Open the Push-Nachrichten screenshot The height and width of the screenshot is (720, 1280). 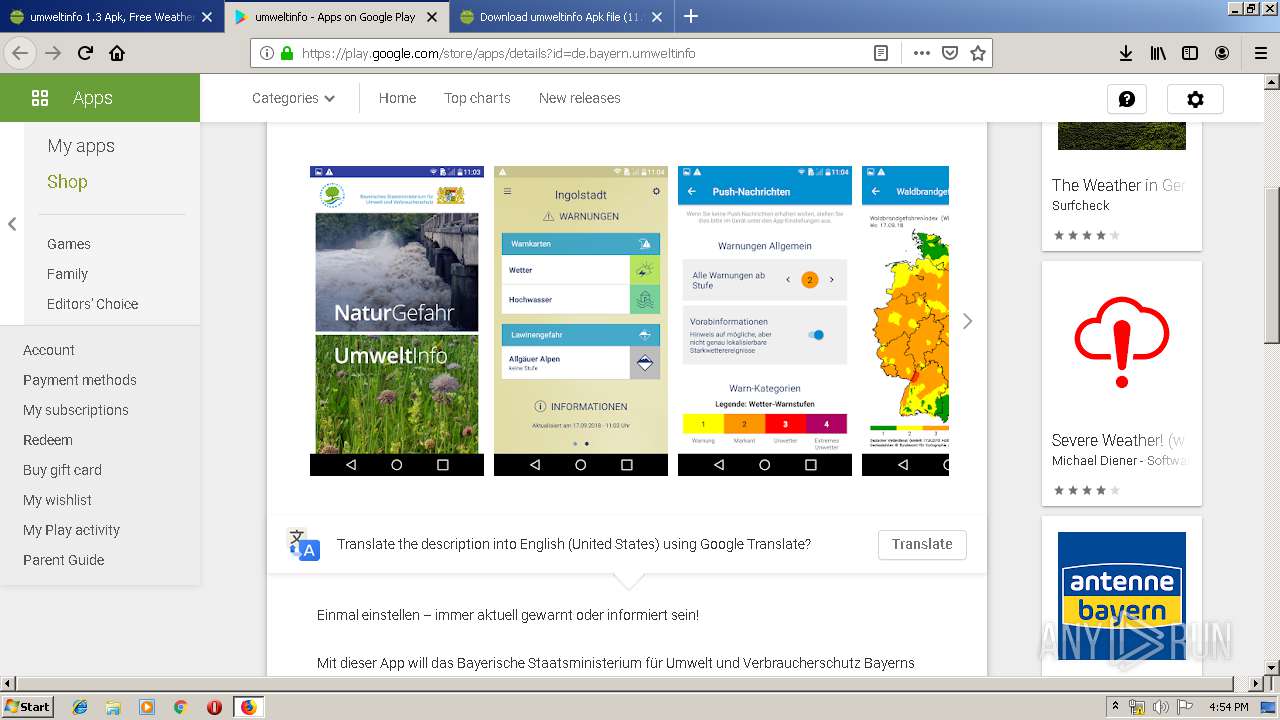[x=765, y=320]
